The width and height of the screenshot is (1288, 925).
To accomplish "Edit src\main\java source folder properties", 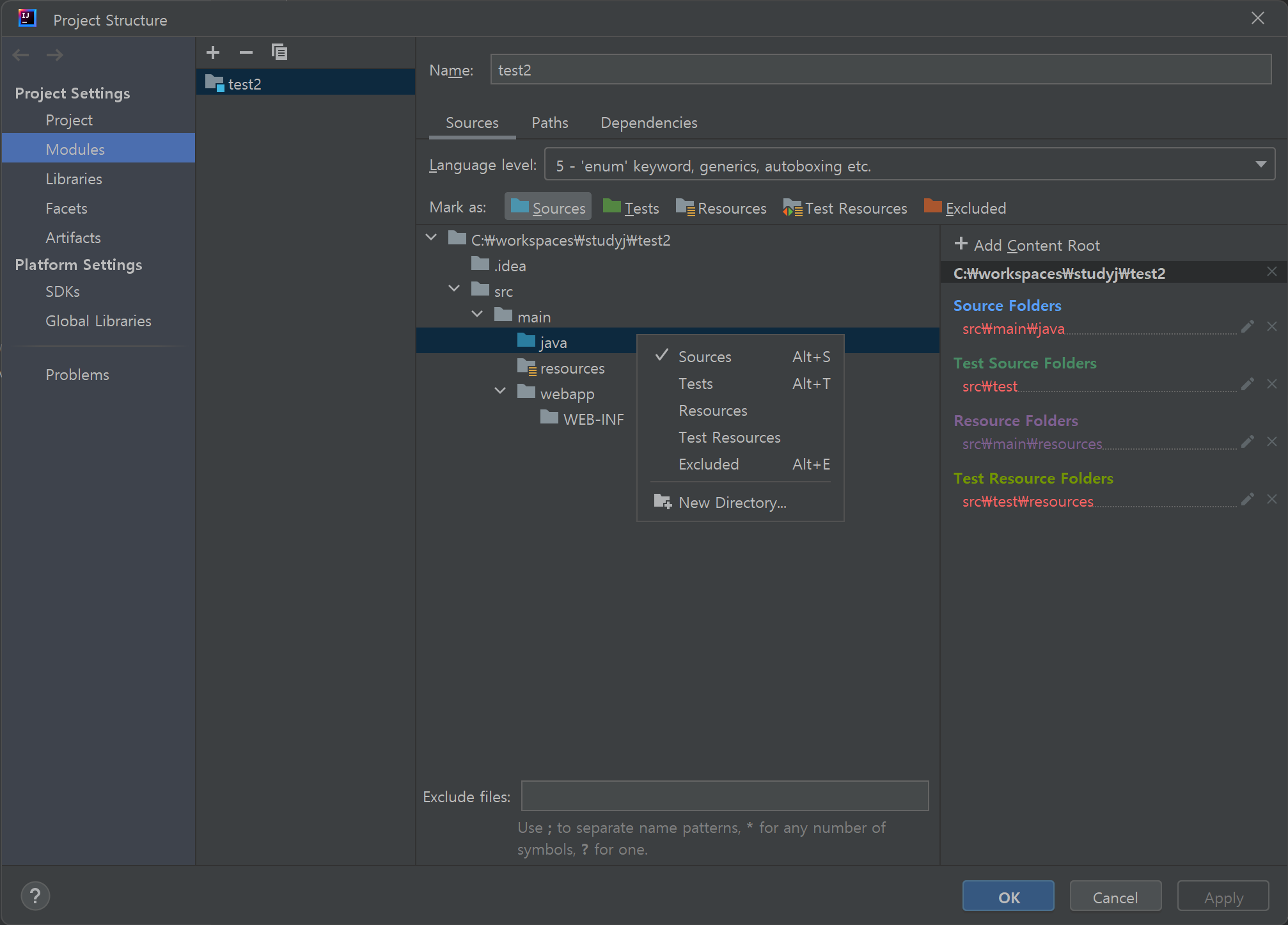I will (1247, 327).
